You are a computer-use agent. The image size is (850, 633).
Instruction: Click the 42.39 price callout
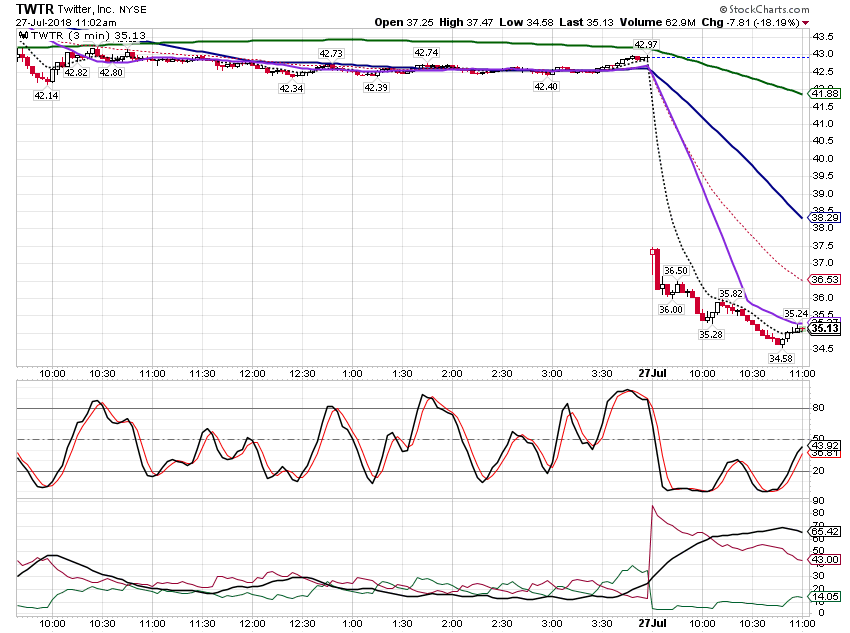[376, 87]
